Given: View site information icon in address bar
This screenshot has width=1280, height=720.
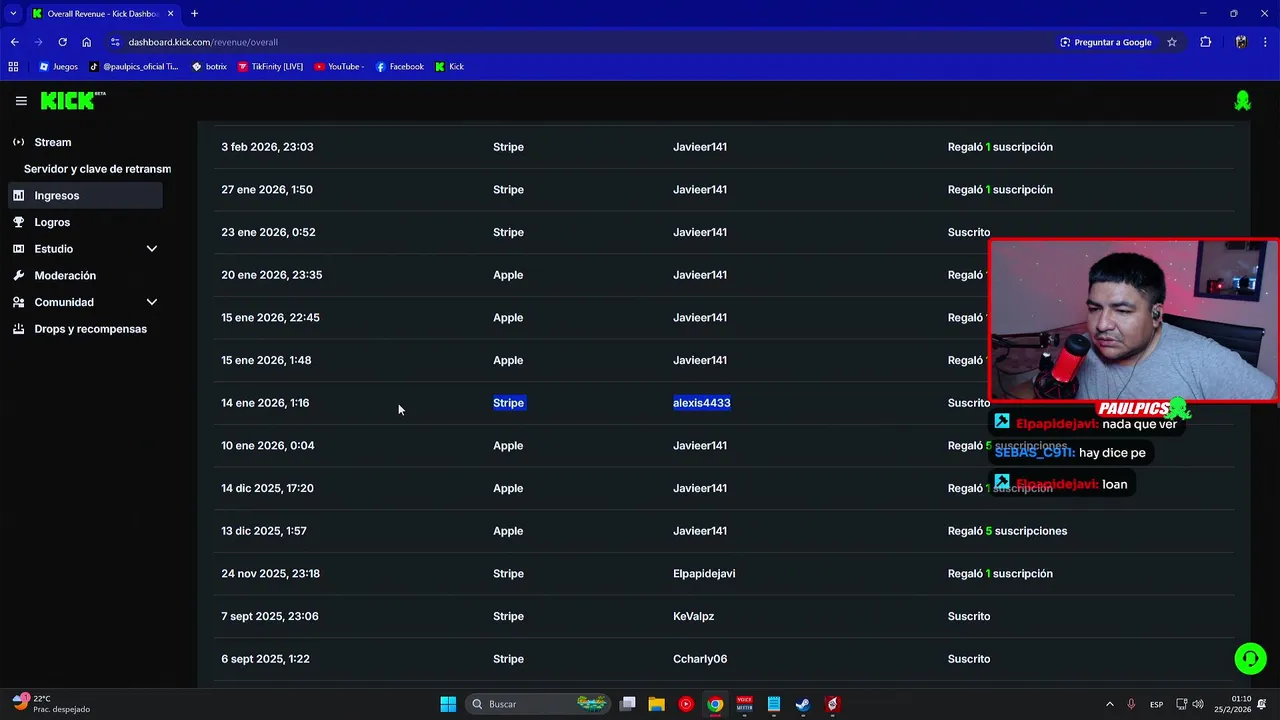Looking at the screenshot, I should [x=115, y=42].
